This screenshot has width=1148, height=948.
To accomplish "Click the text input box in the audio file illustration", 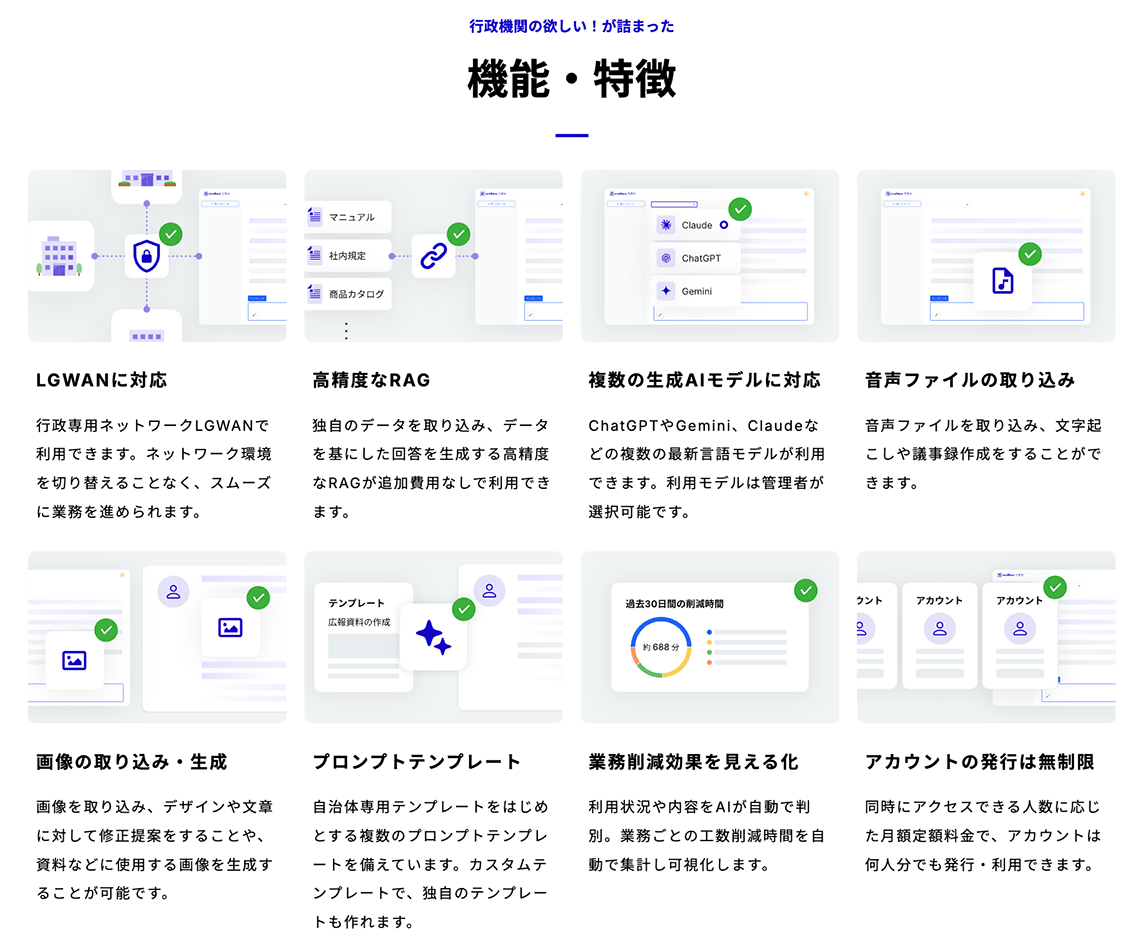I will pyautogui.click(x=1006, y=312).
